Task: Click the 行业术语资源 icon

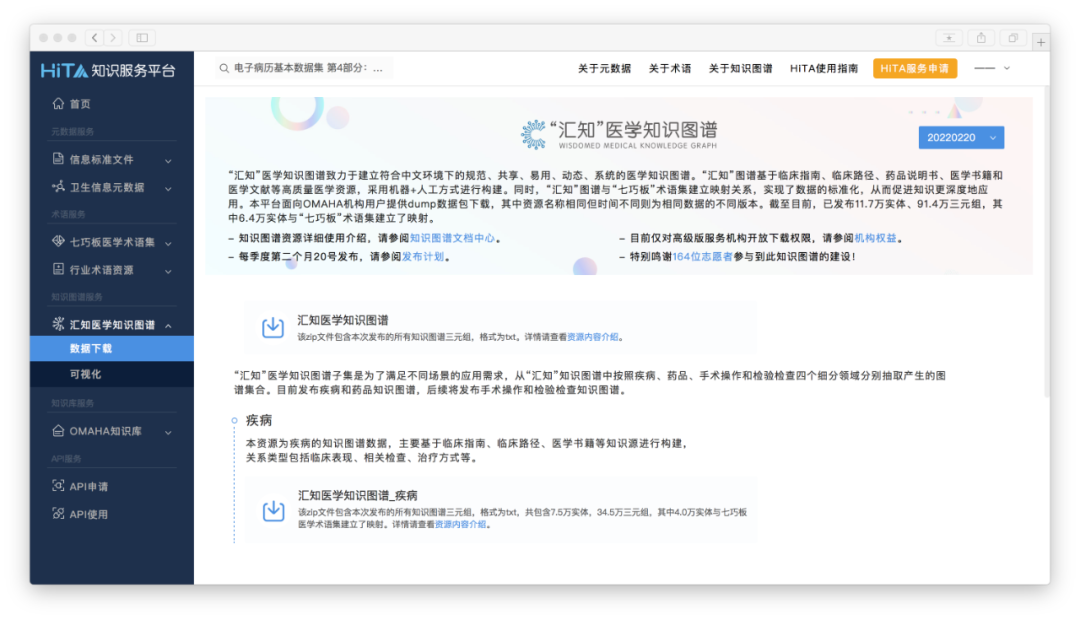Action: pyautogui.click(x=59, y=269)
